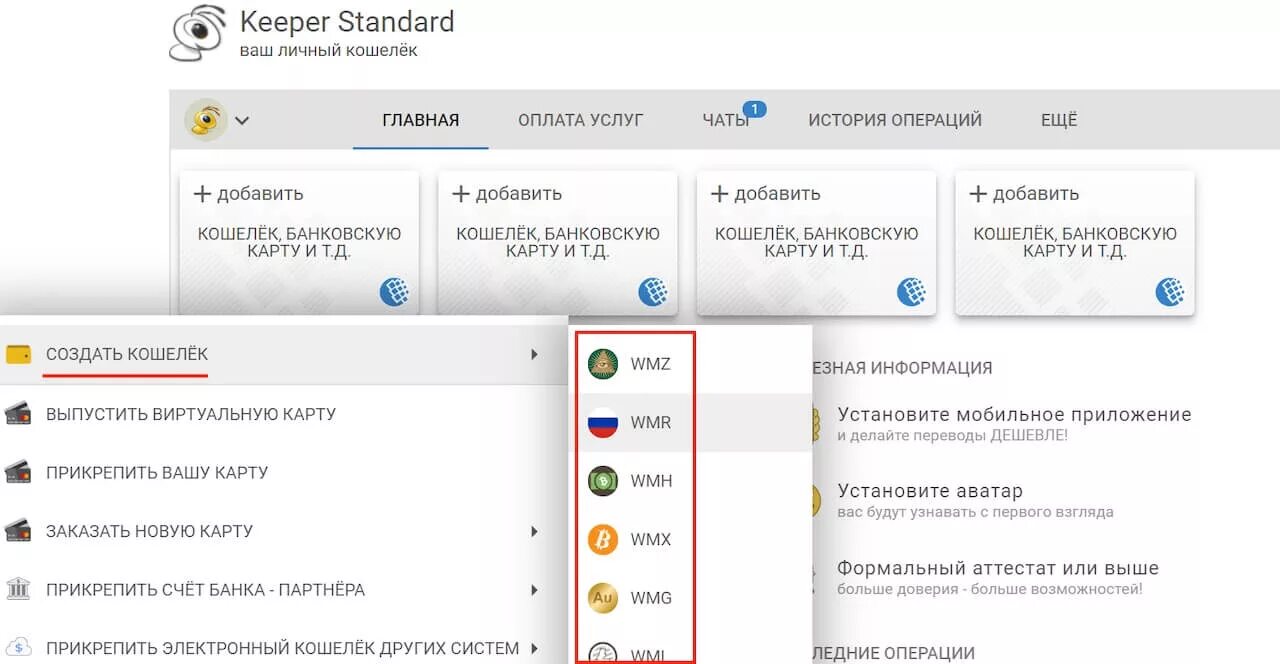
Task: Click Установите мобильное приложение link
Action: (1014, 414)
